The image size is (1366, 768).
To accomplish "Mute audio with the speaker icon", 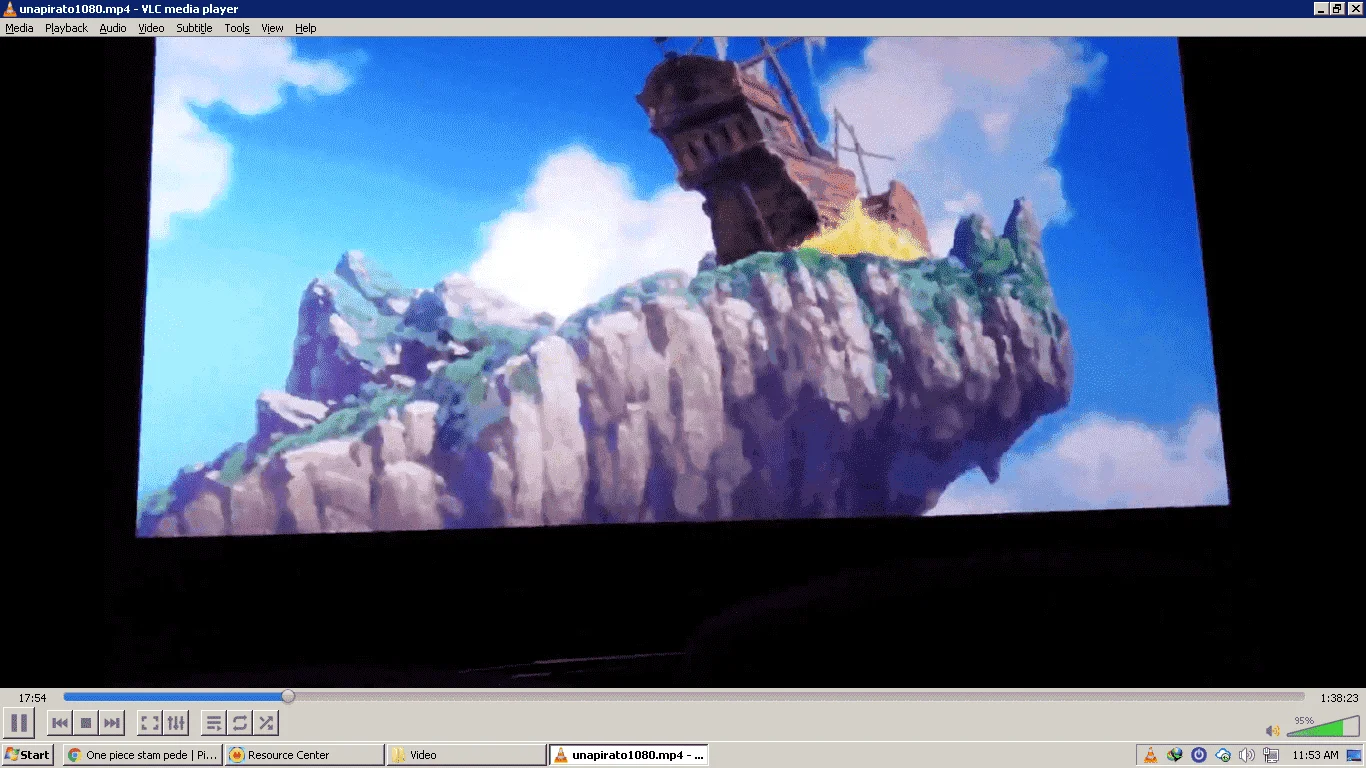I will 1273,730.
